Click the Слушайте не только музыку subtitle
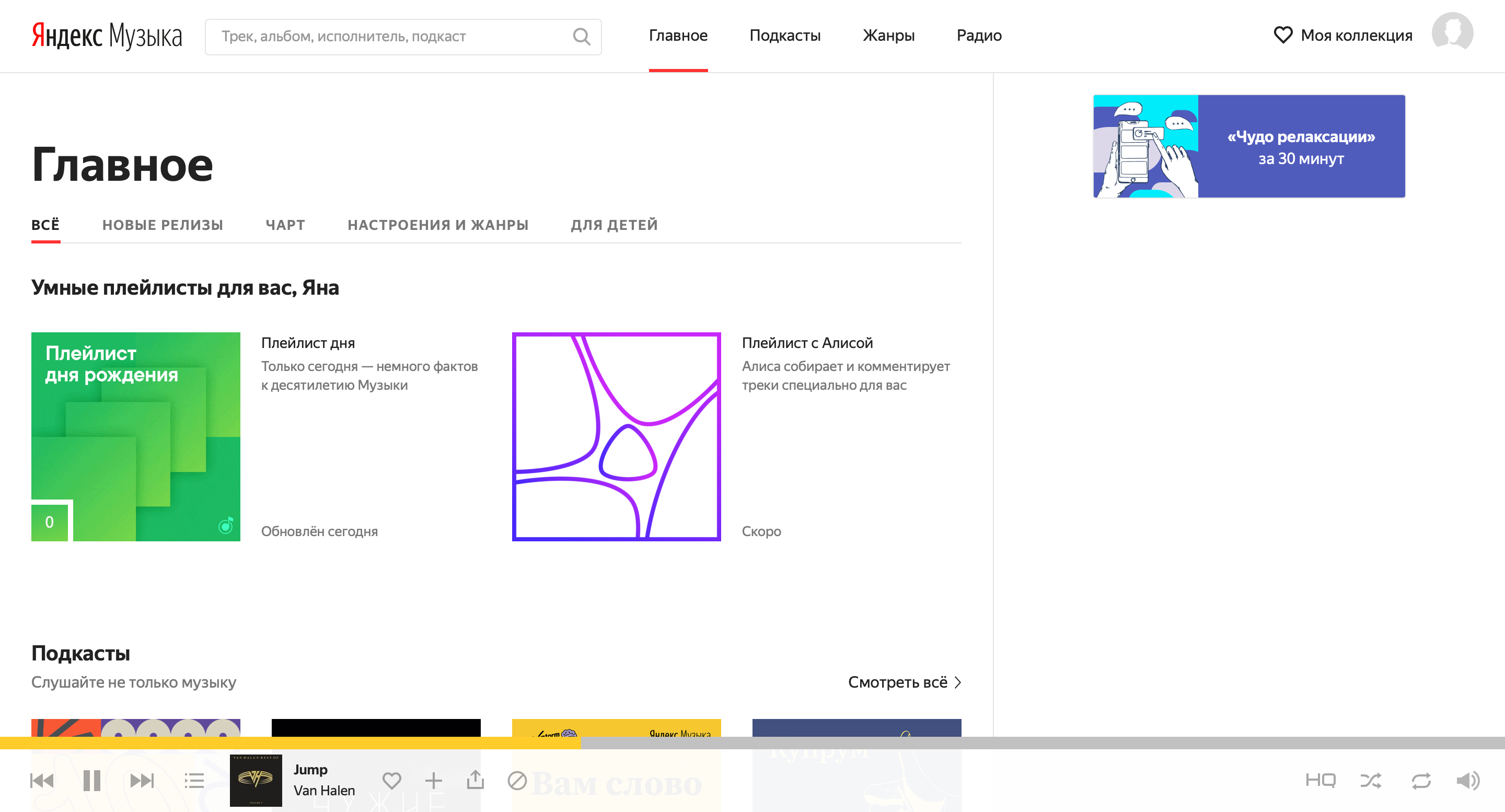 pyautogui.click(x=134, y=682)
